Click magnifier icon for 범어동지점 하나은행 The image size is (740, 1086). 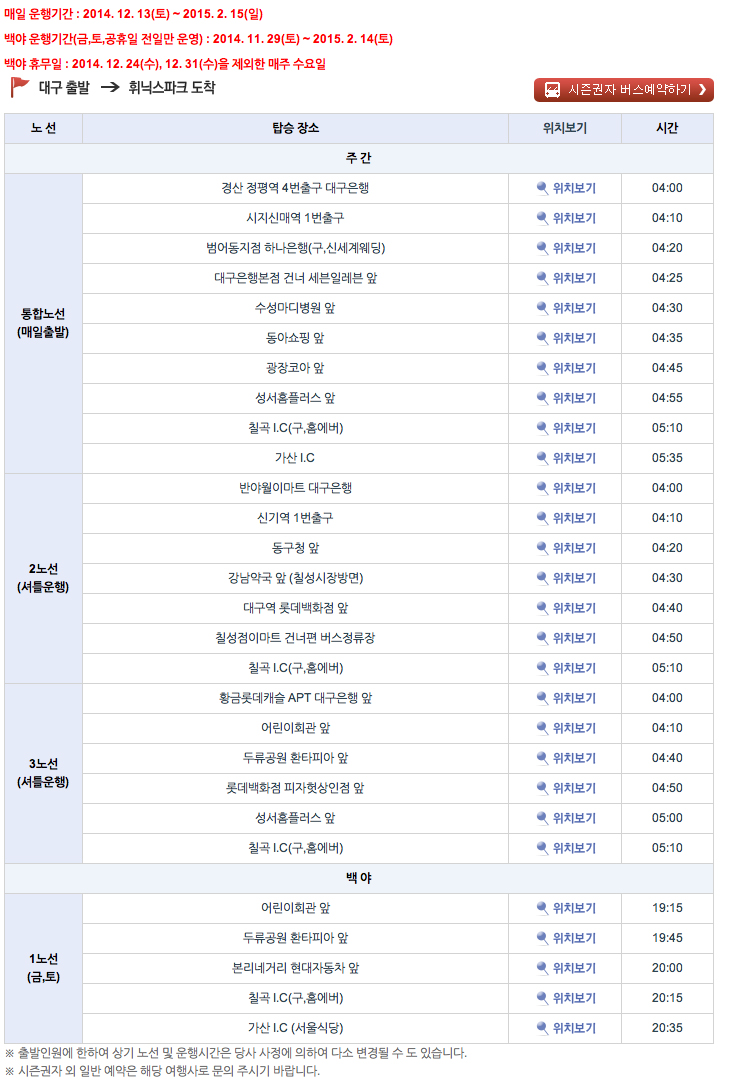(543, 247)
